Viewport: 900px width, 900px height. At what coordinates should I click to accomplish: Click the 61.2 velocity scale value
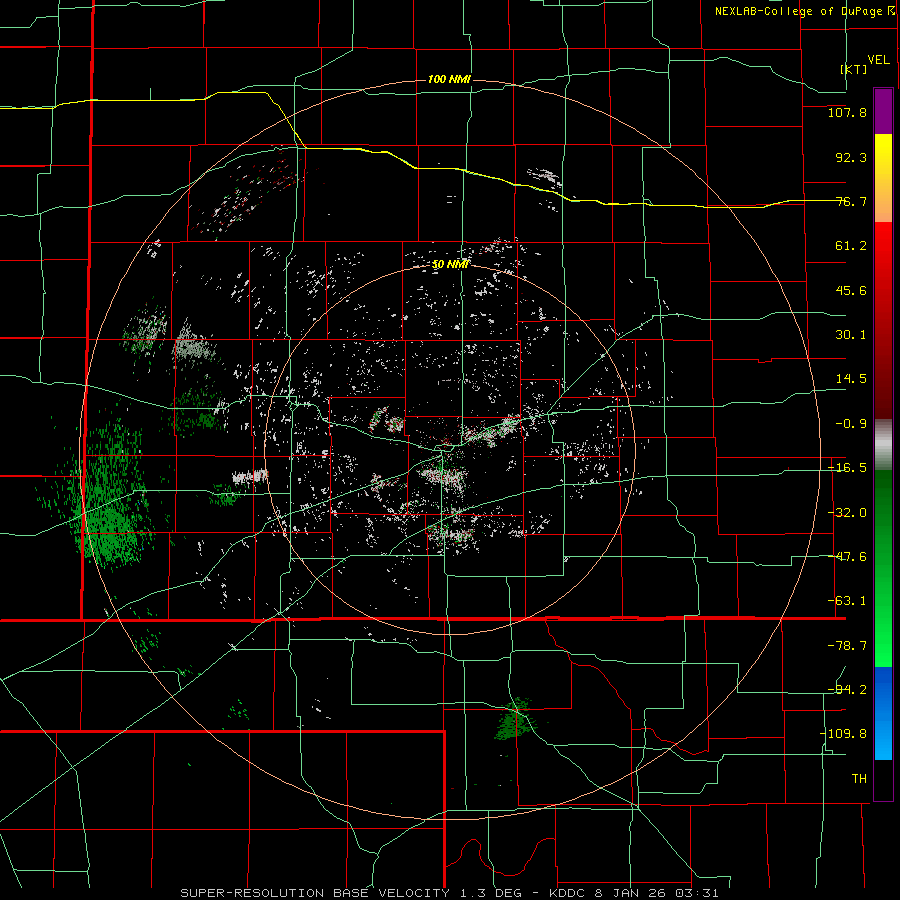(851, 246)
